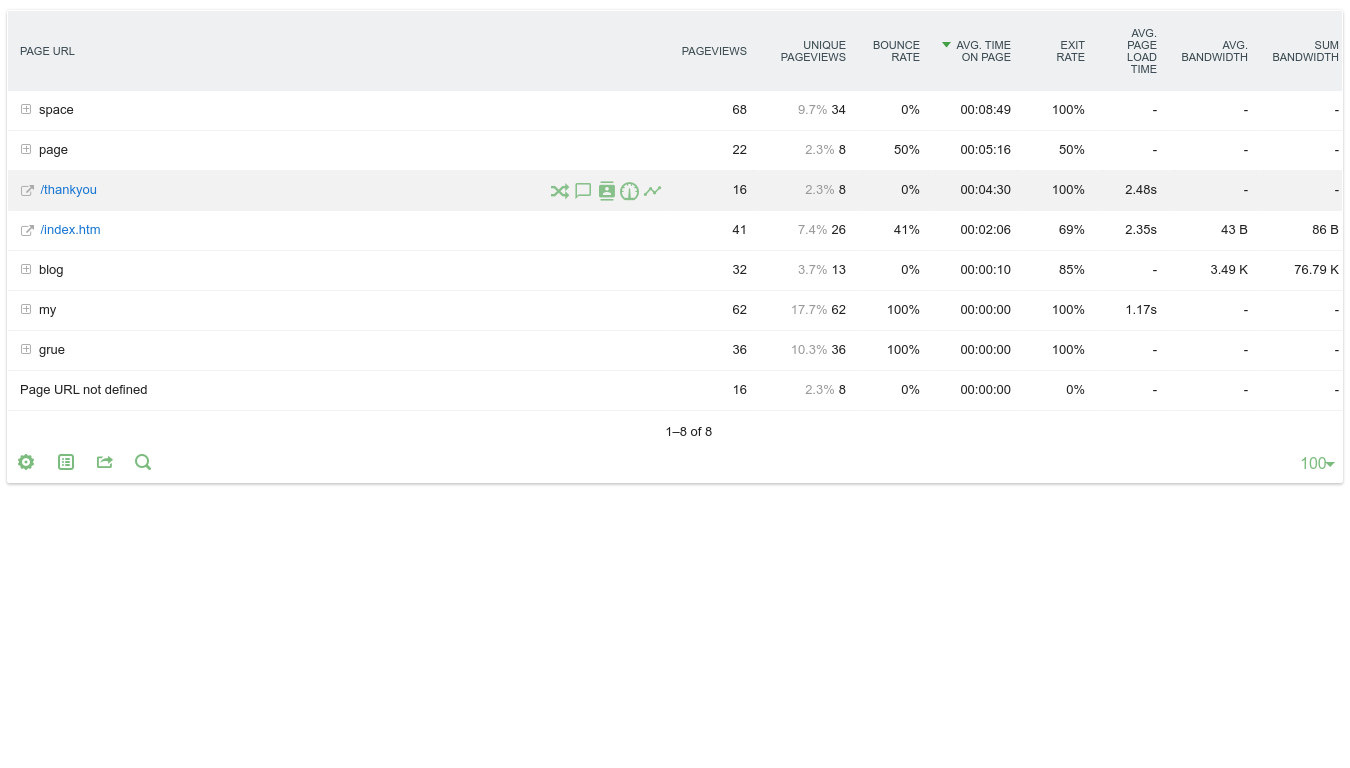1350x768 pixels.
Task: Open the /thankyou page link
Action: point(69,190)
